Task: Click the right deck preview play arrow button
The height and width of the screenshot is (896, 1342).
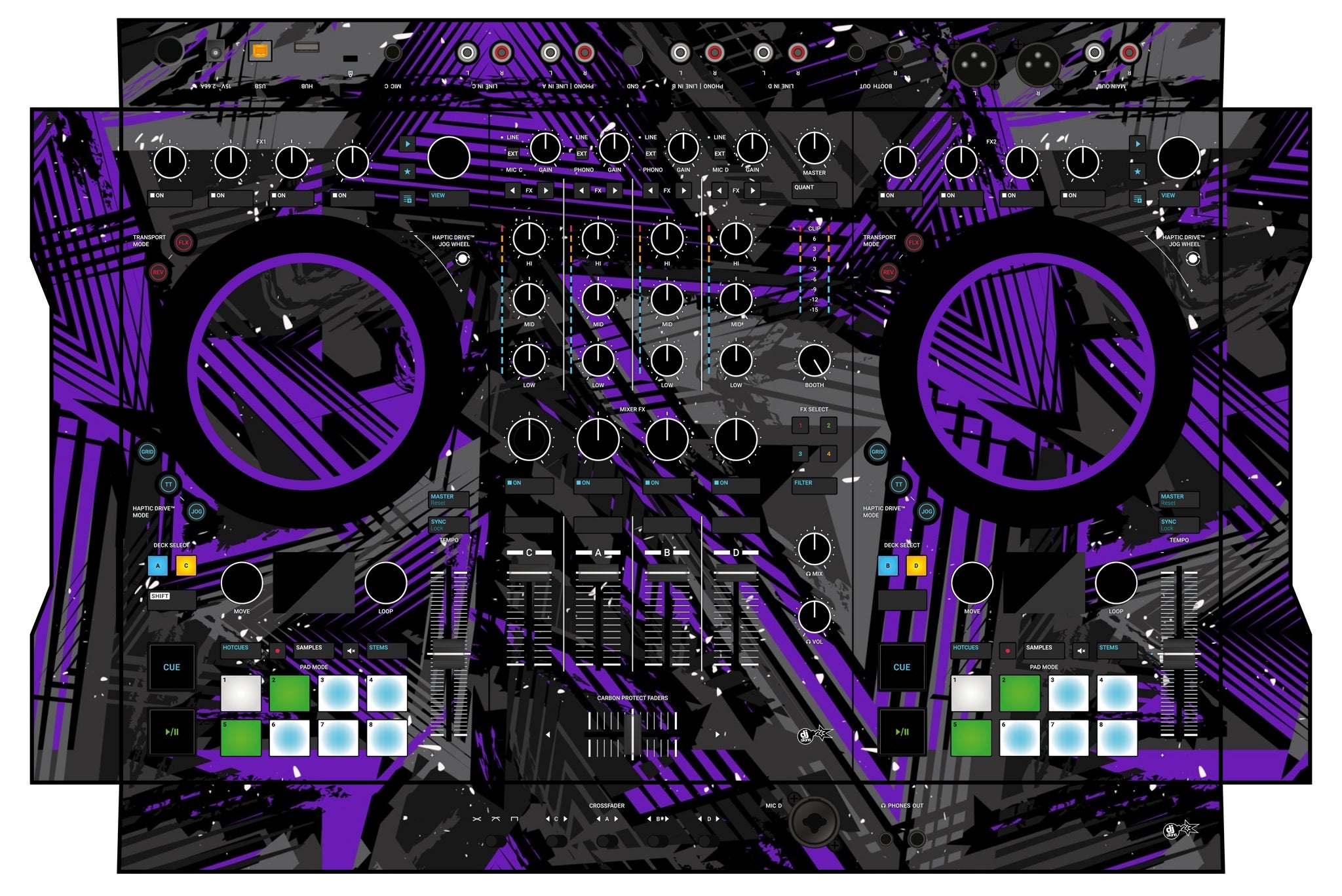Action: point(1138,143)
